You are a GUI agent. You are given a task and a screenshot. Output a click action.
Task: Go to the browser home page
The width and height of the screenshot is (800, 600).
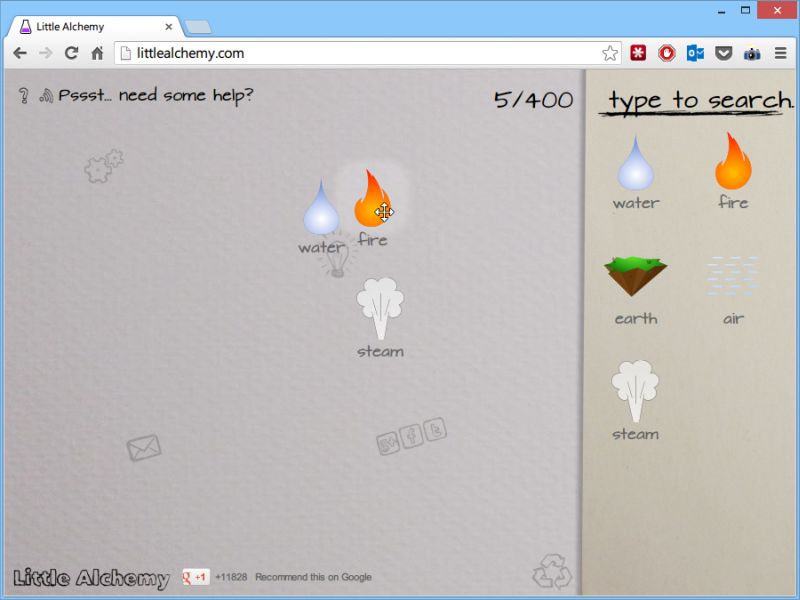pyautogui.click(x=97, y=53)
